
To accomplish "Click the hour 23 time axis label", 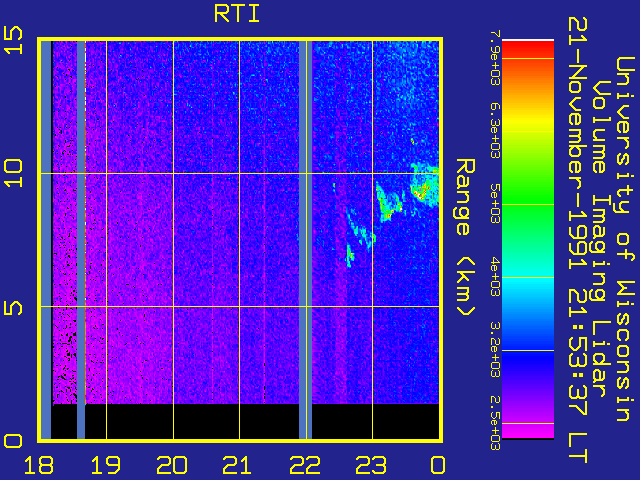I will [x=371, y=465].
